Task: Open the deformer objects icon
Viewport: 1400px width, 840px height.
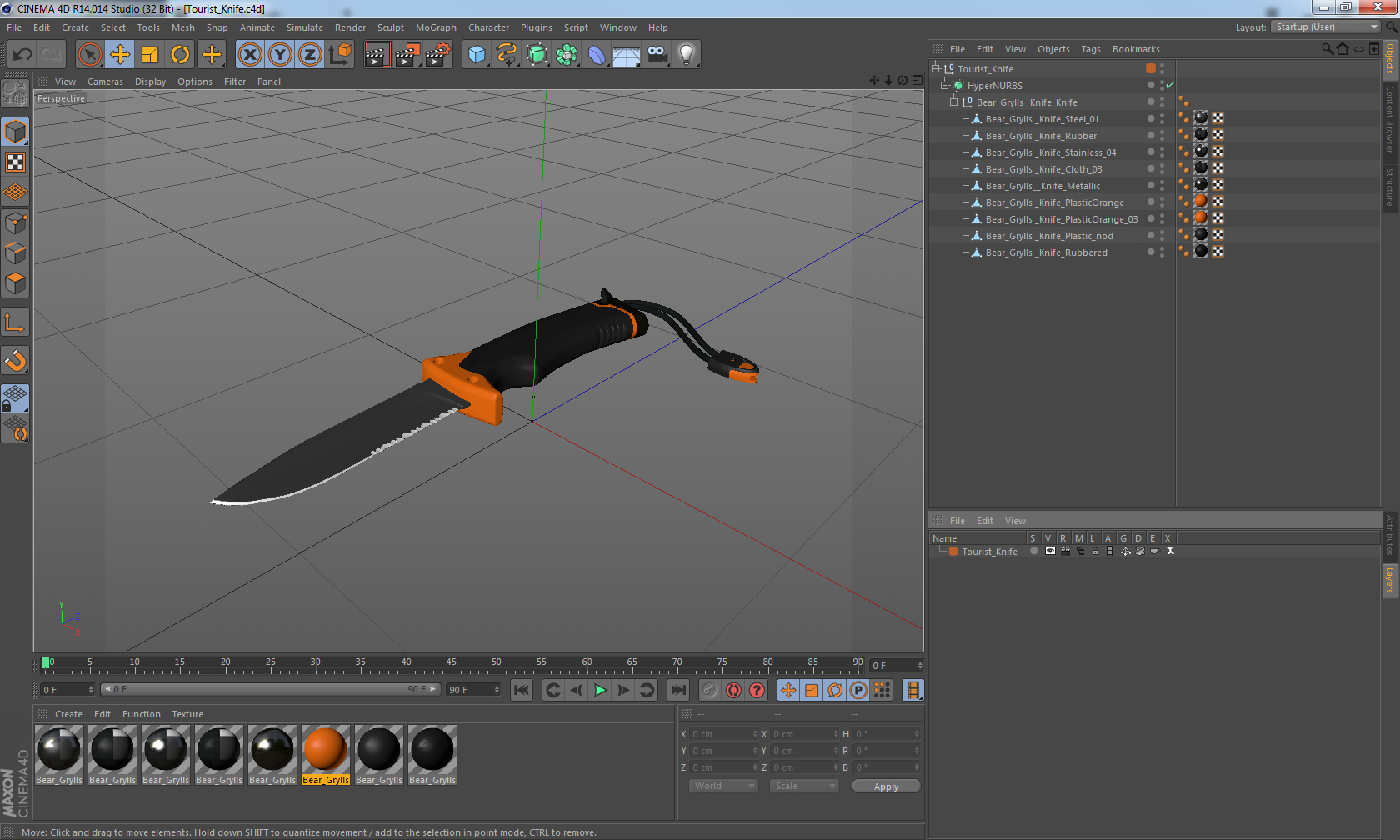Action: click(597, 55)
